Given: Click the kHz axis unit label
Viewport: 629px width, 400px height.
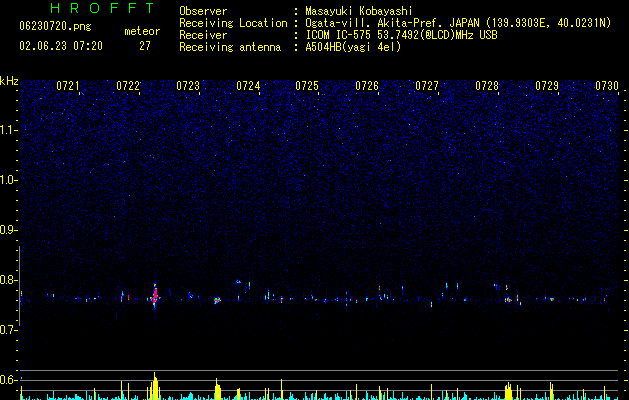Looking at the screenshot, I should 10,81.
